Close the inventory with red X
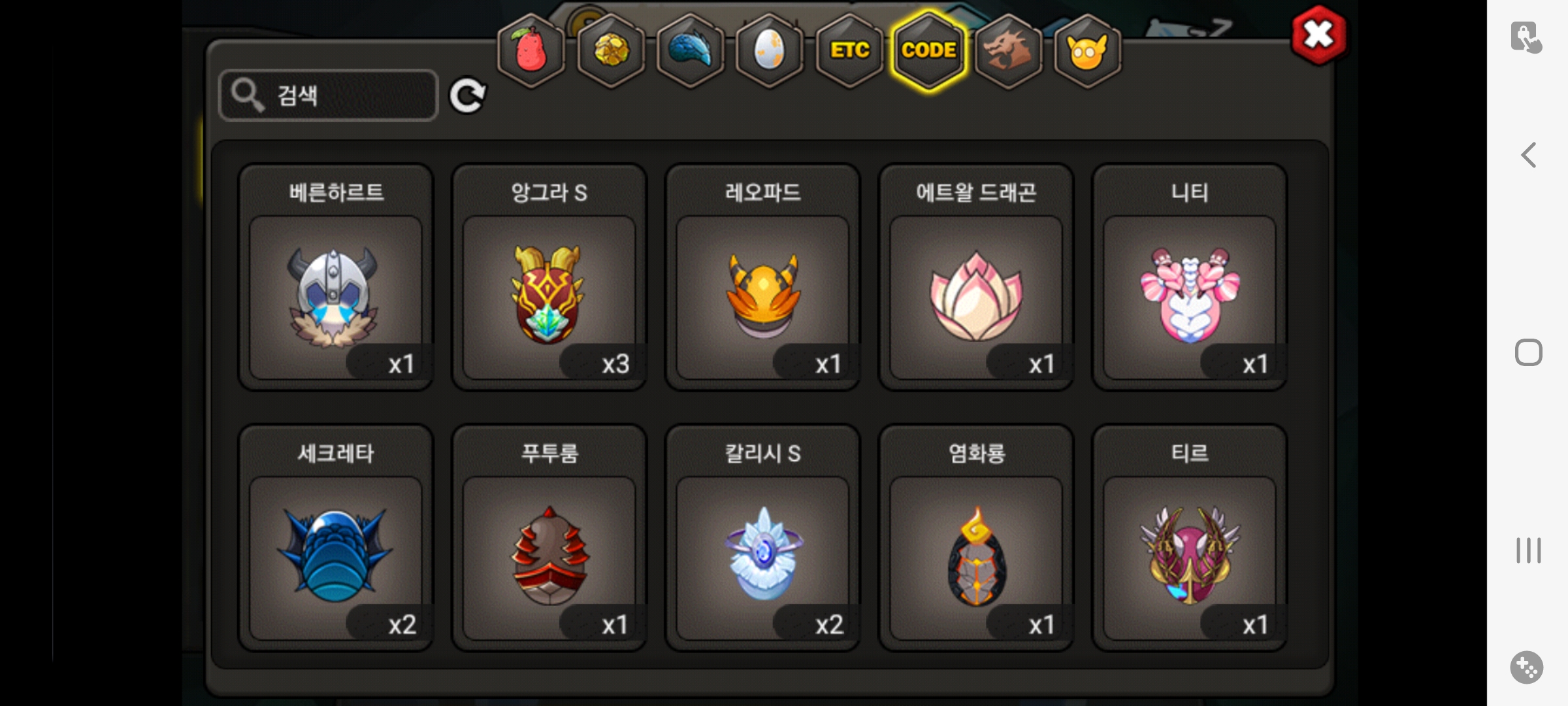The height and width of the screenshot is (706, 1568). tap(1318, 35)
